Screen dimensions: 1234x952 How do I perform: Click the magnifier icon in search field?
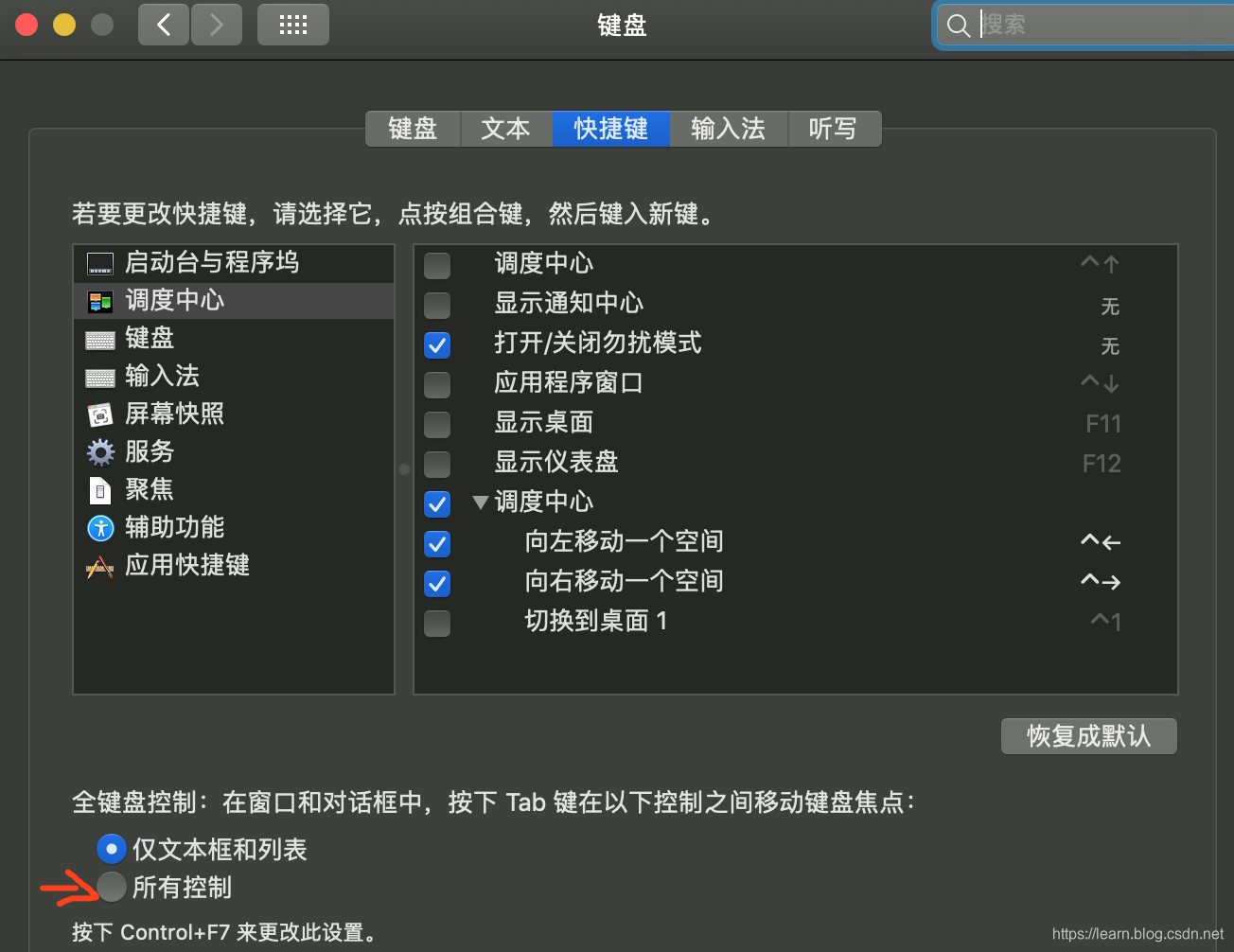point(959,26)
